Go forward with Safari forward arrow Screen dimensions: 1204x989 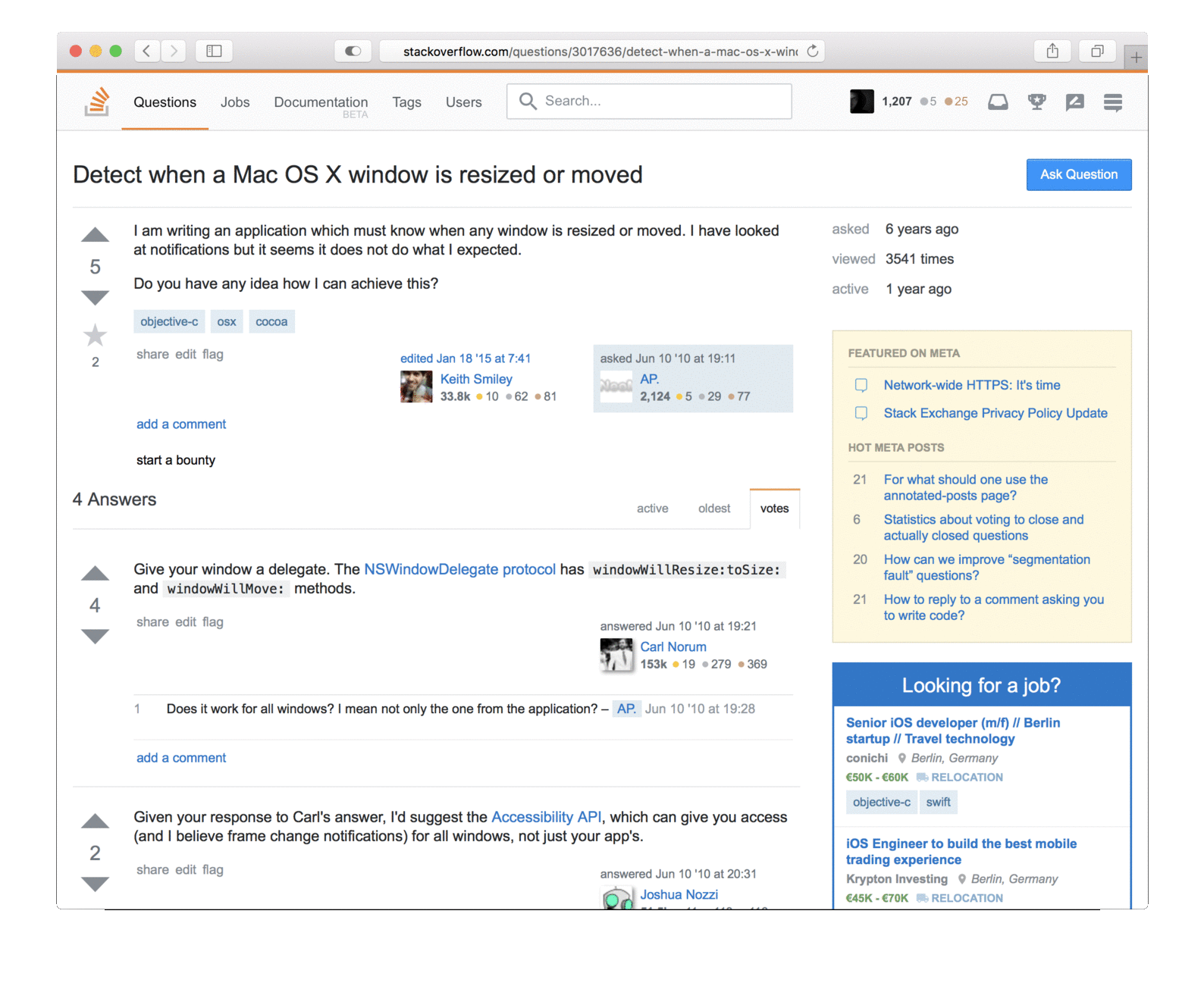tap(174, 51)
